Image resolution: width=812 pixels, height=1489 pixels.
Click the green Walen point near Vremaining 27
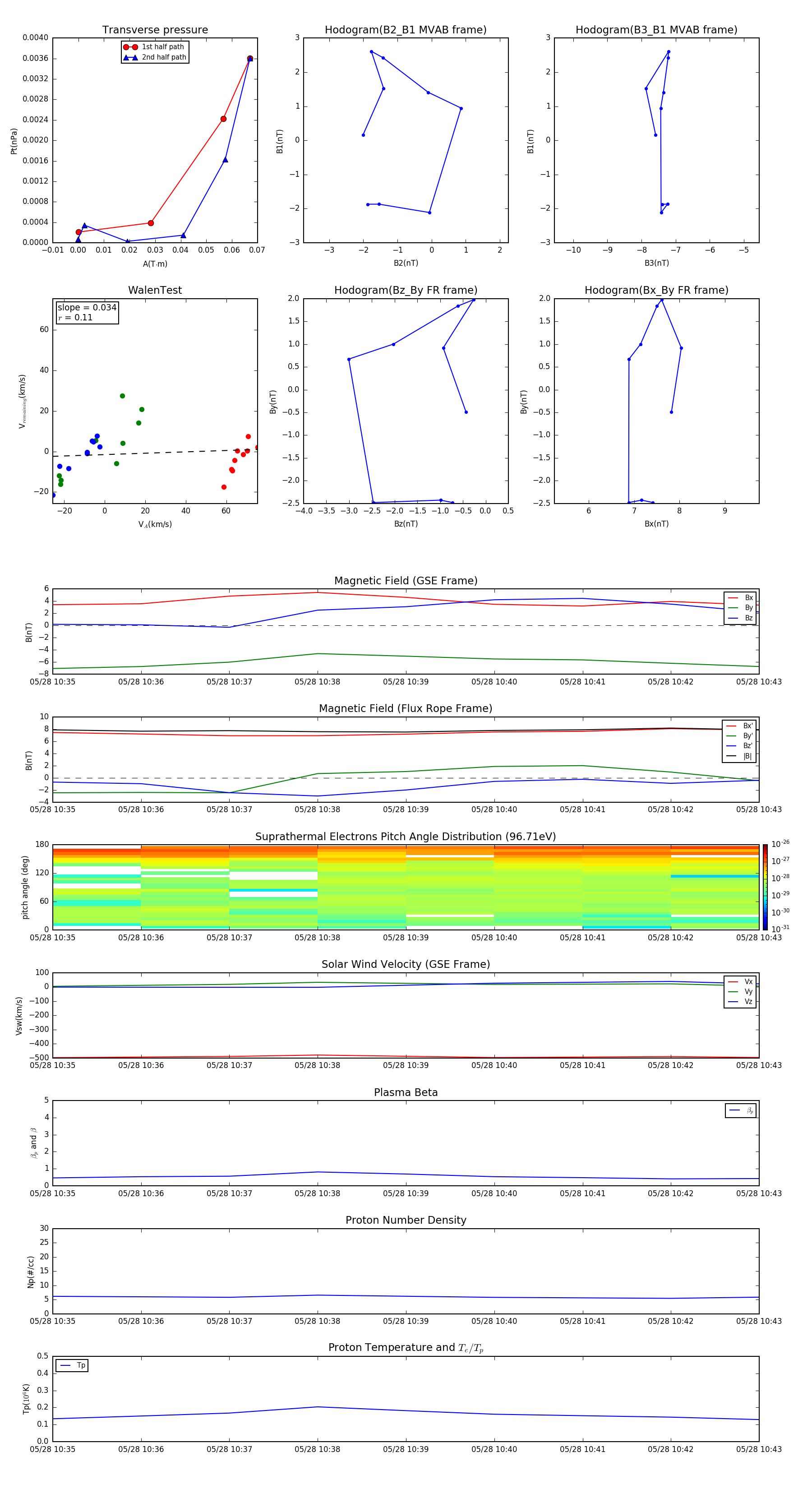click(123, 396)
